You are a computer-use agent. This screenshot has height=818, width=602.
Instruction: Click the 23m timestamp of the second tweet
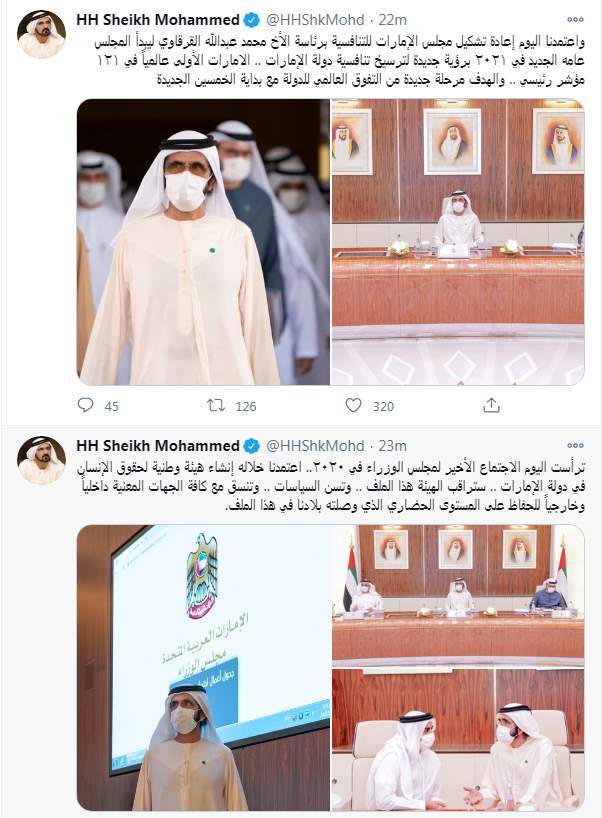pos(392,446)
